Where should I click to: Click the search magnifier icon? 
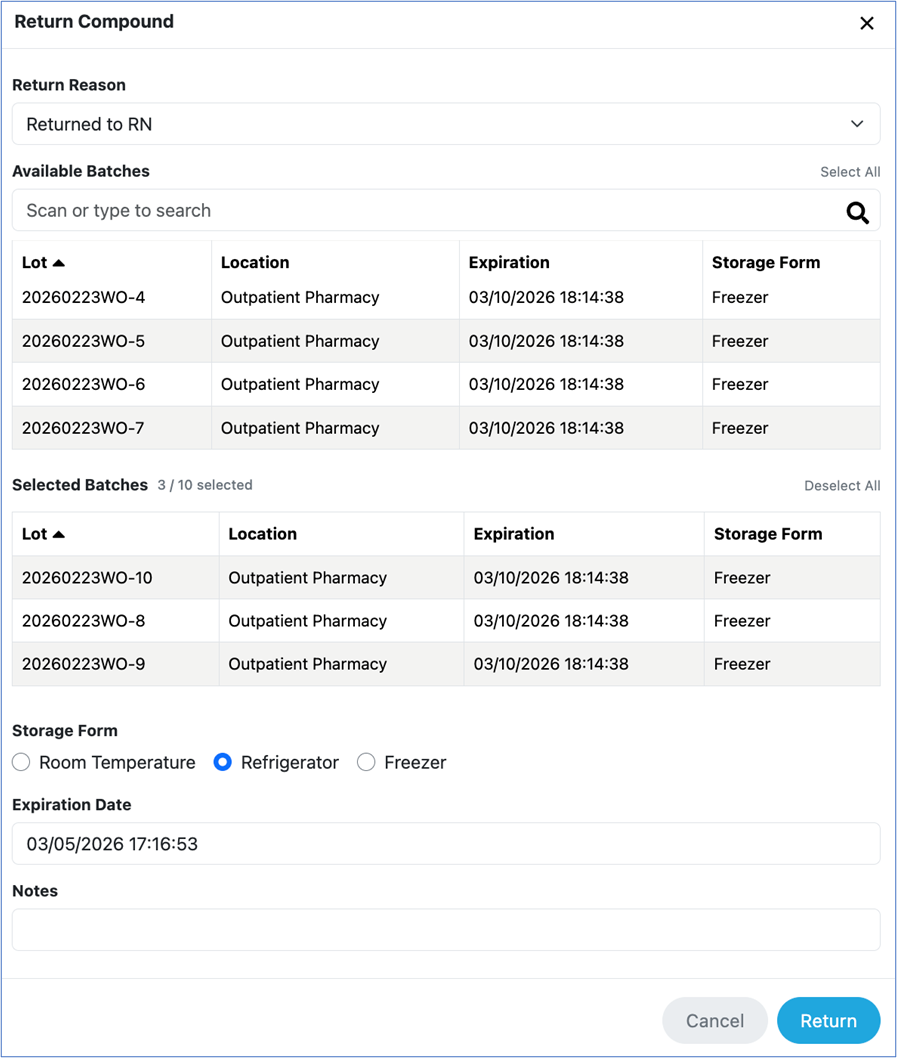(857, 212)
